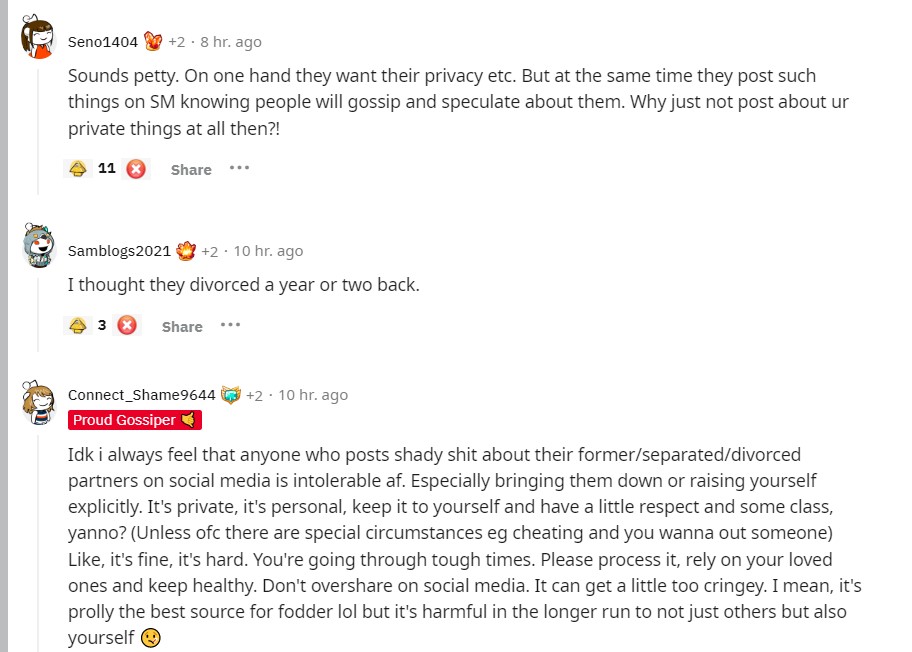Upvote Seno1404's comment
Screen dimensions: 912x652
pos(78,169)
